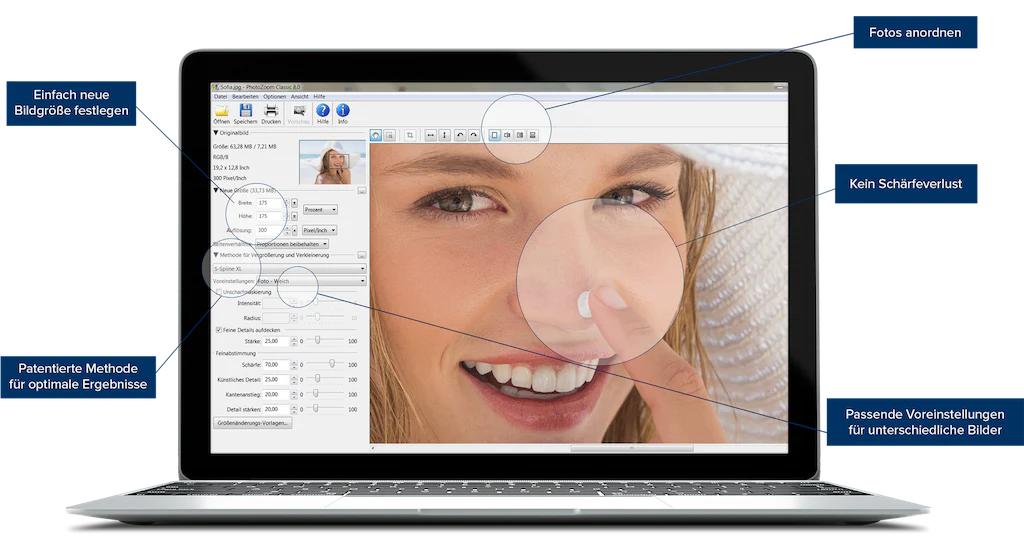This screenshot has height=550, width=1024.
Task: Switch to the second split-preview layout icon
Action: coord(507,135)
